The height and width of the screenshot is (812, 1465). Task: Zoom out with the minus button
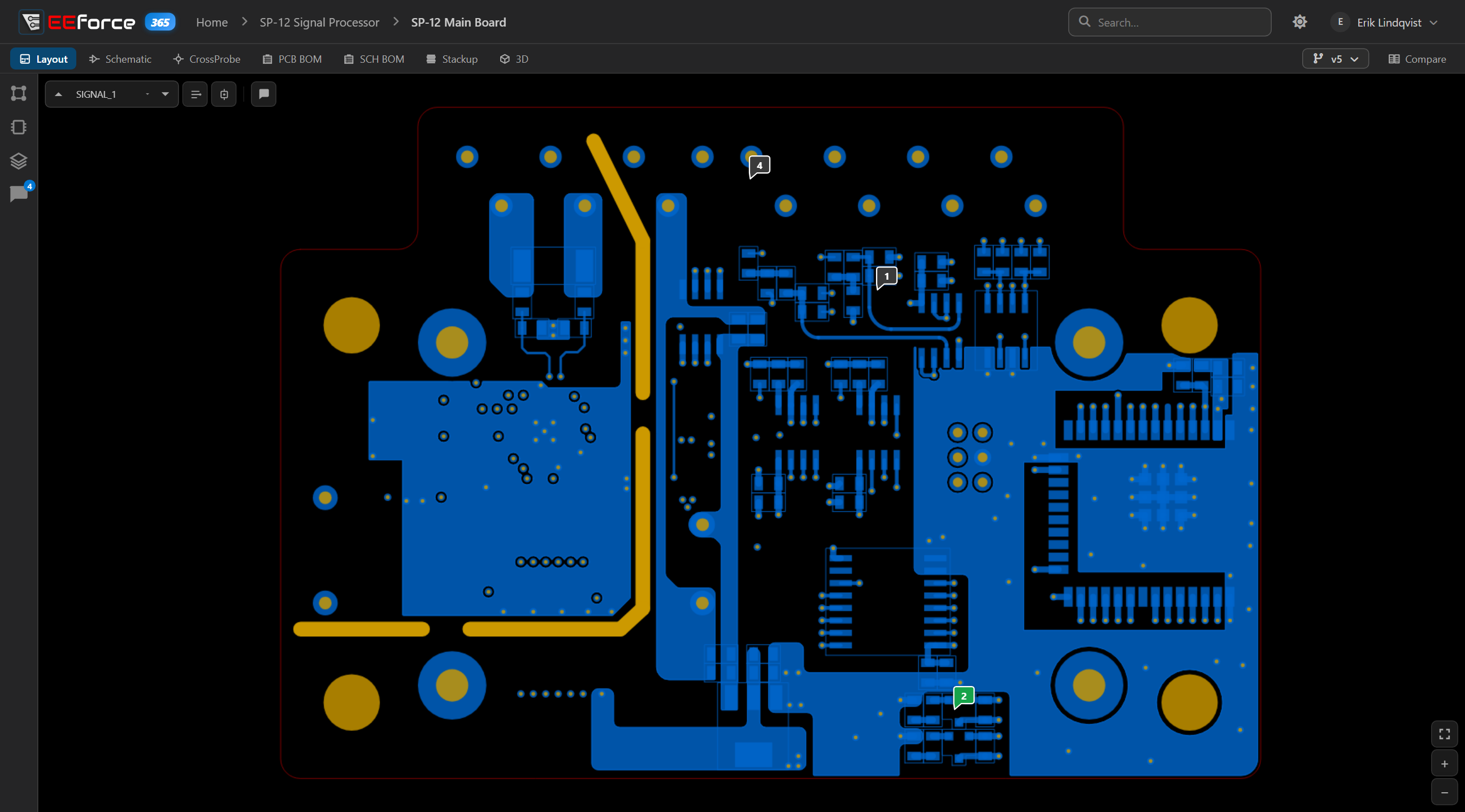click(x=1444, y=792)
